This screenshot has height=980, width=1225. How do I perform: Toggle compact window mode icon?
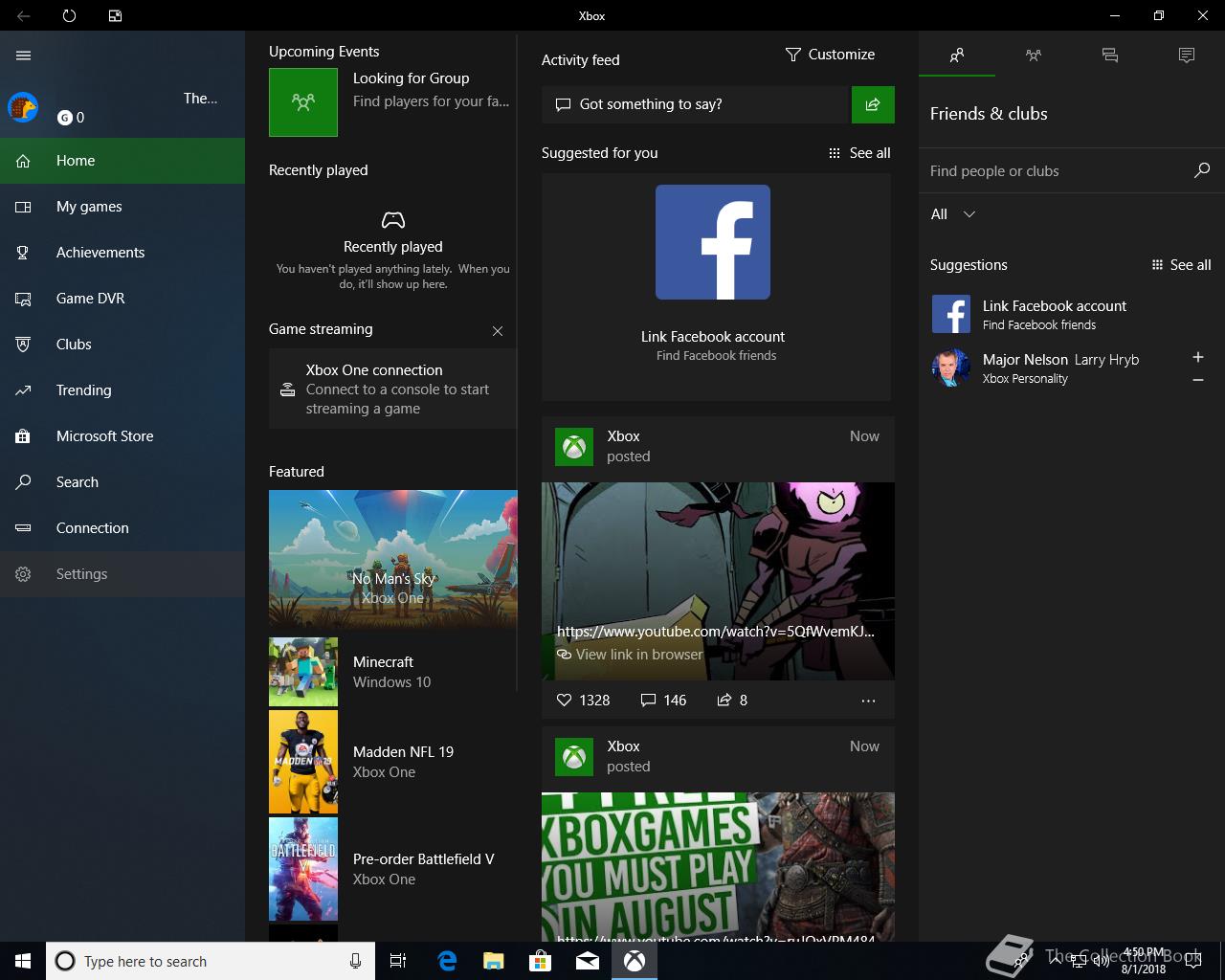point(115,16)
